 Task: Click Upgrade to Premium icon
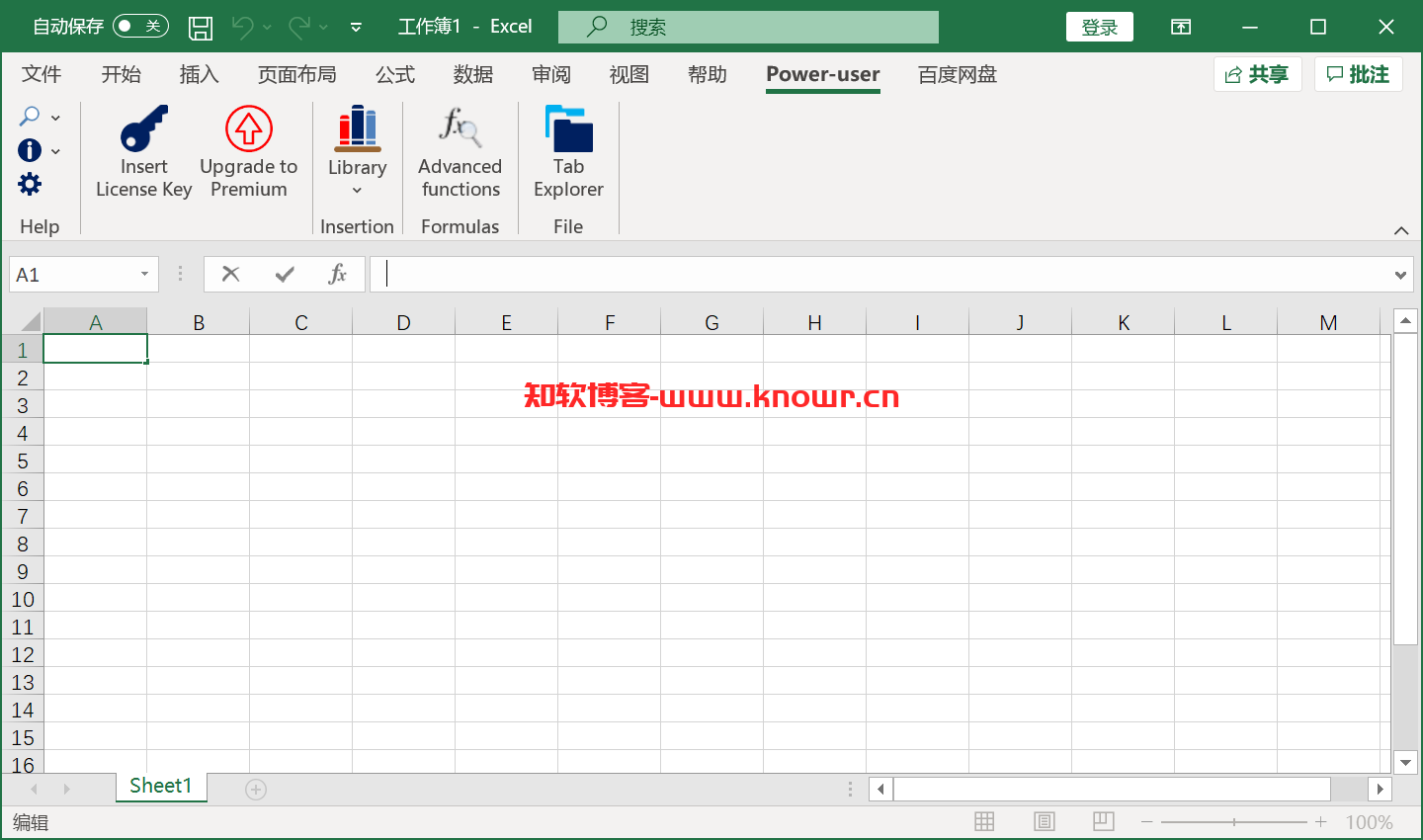[x=249, y=128]
